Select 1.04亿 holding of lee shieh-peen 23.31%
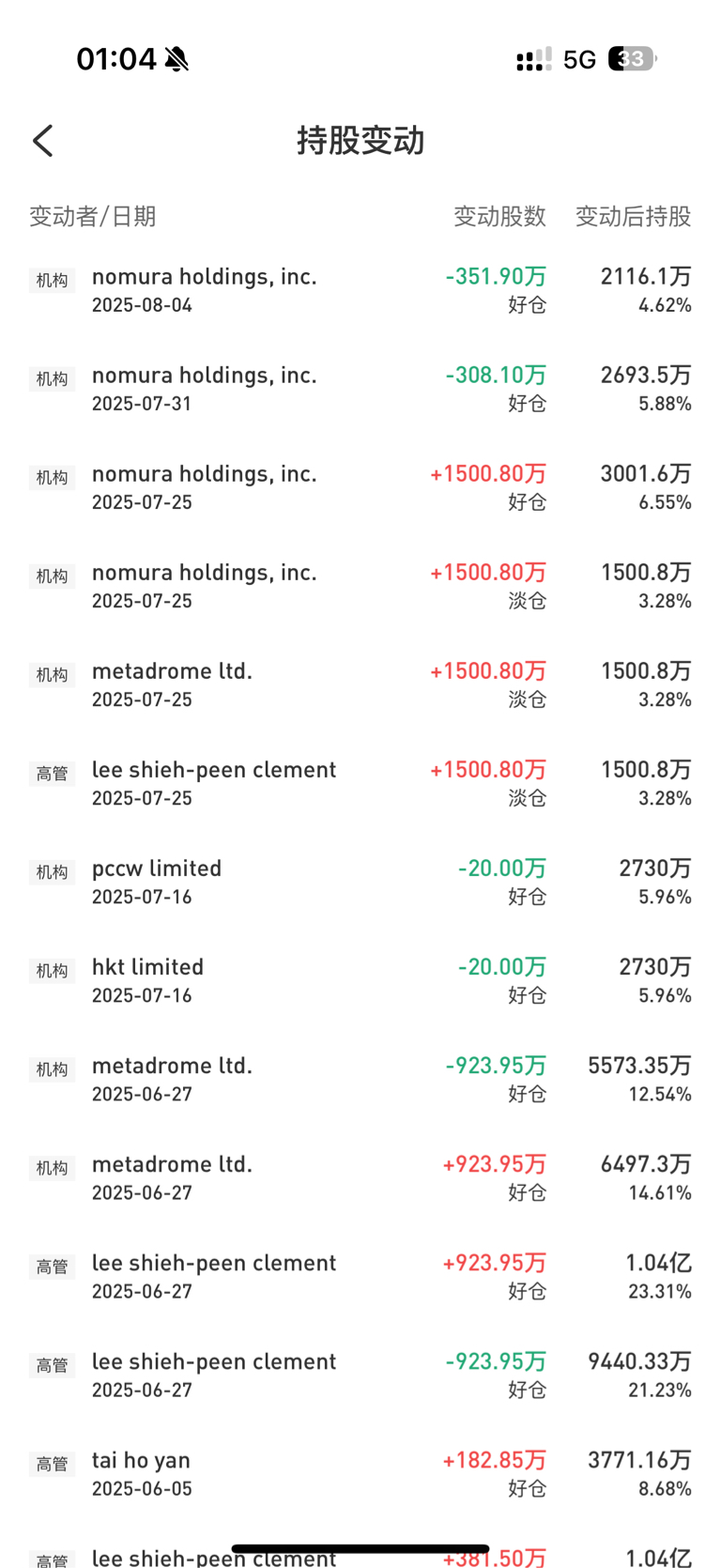This screenshot has height=1568, width=721. click(659, 1263)
